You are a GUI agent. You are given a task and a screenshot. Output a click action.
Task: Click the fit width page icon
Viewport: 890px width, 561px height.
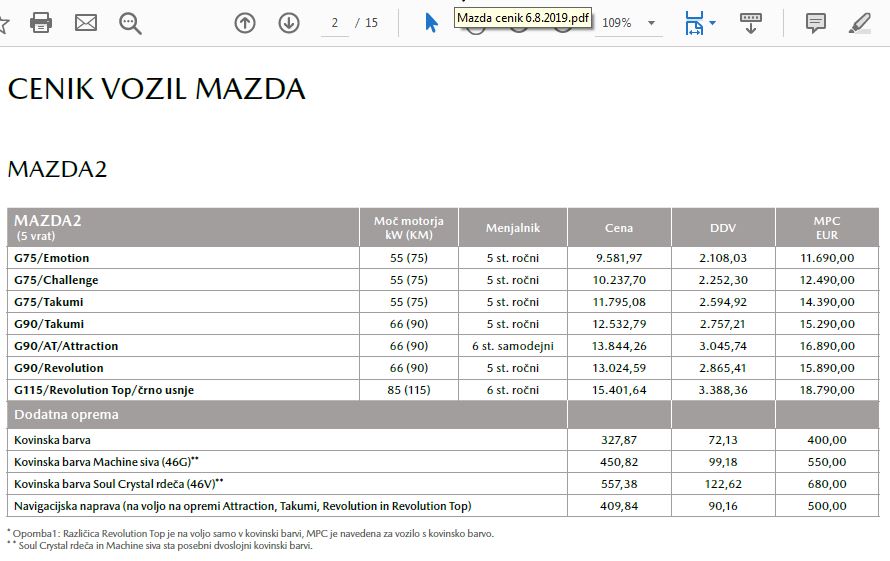point(694,23)
